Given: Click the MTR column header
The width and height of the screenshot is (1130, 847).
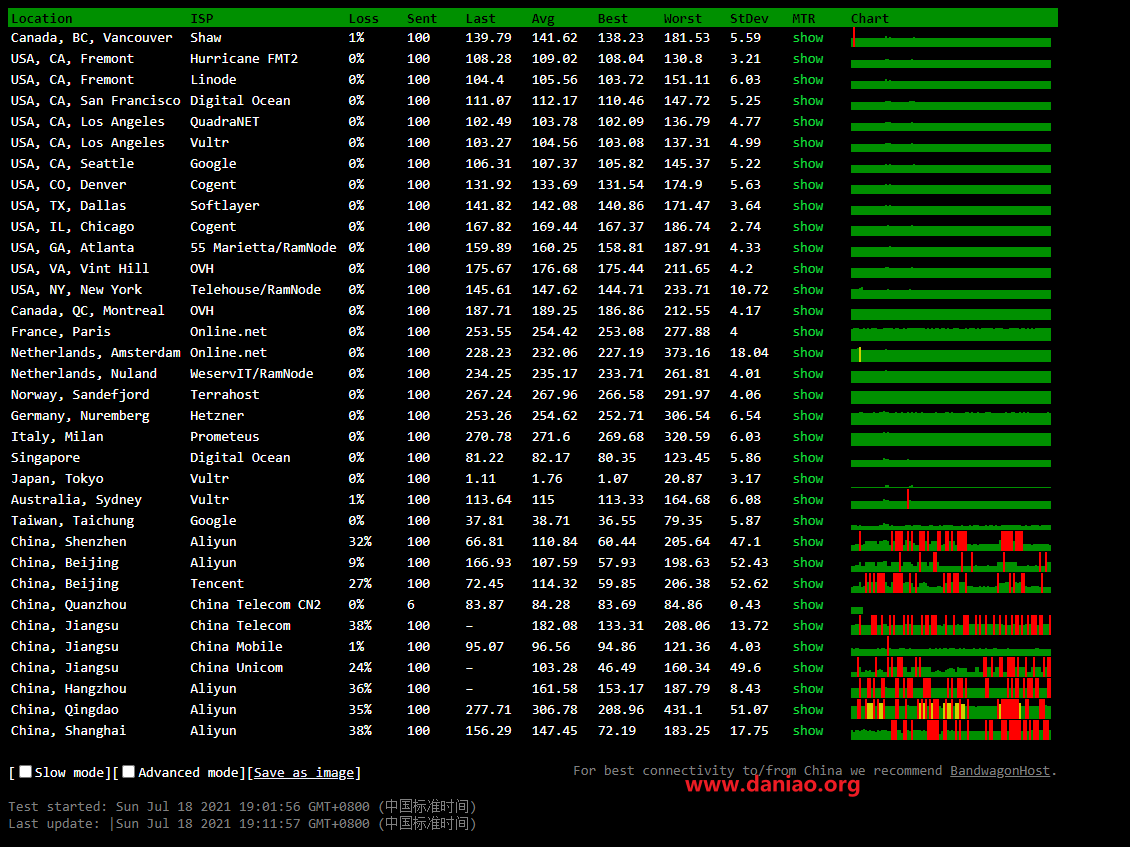Looking at the screenshot, I should [804, 18].
